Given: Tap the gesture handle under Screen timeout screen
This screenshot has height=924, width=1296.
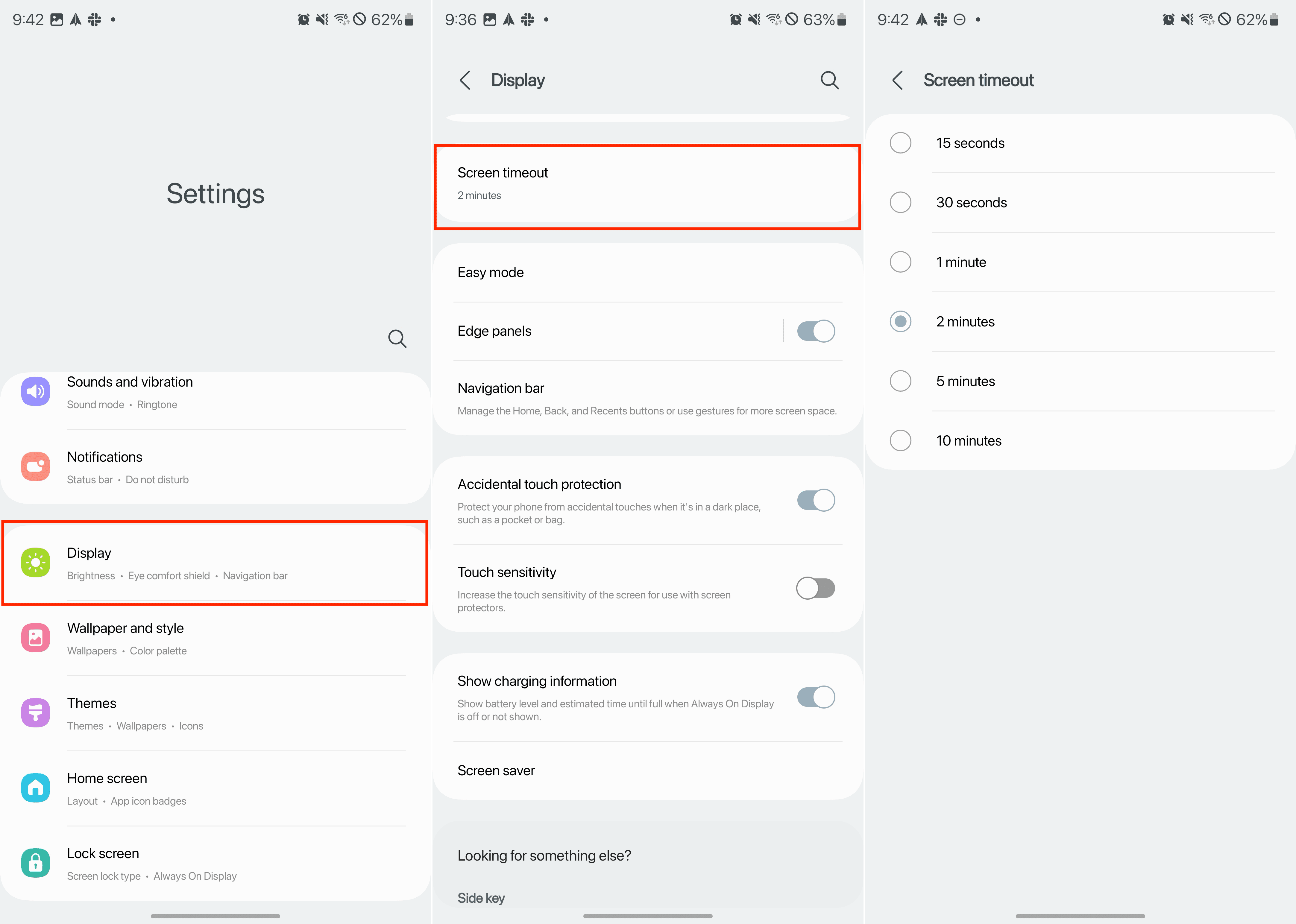Looking at the screenshot, I should pyautogui.click(x=1080, y=915).
